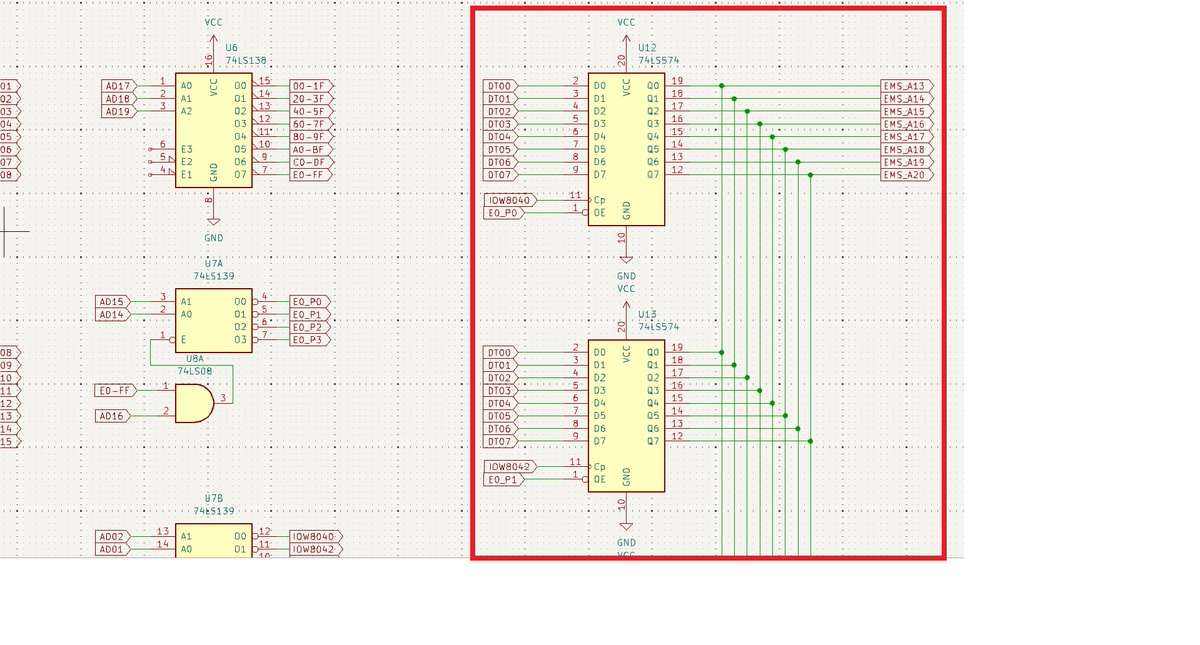Select the EMS_A14 output label
Image resolution: width=1200 pixels, height=645 pixels.
coord(908,99)
